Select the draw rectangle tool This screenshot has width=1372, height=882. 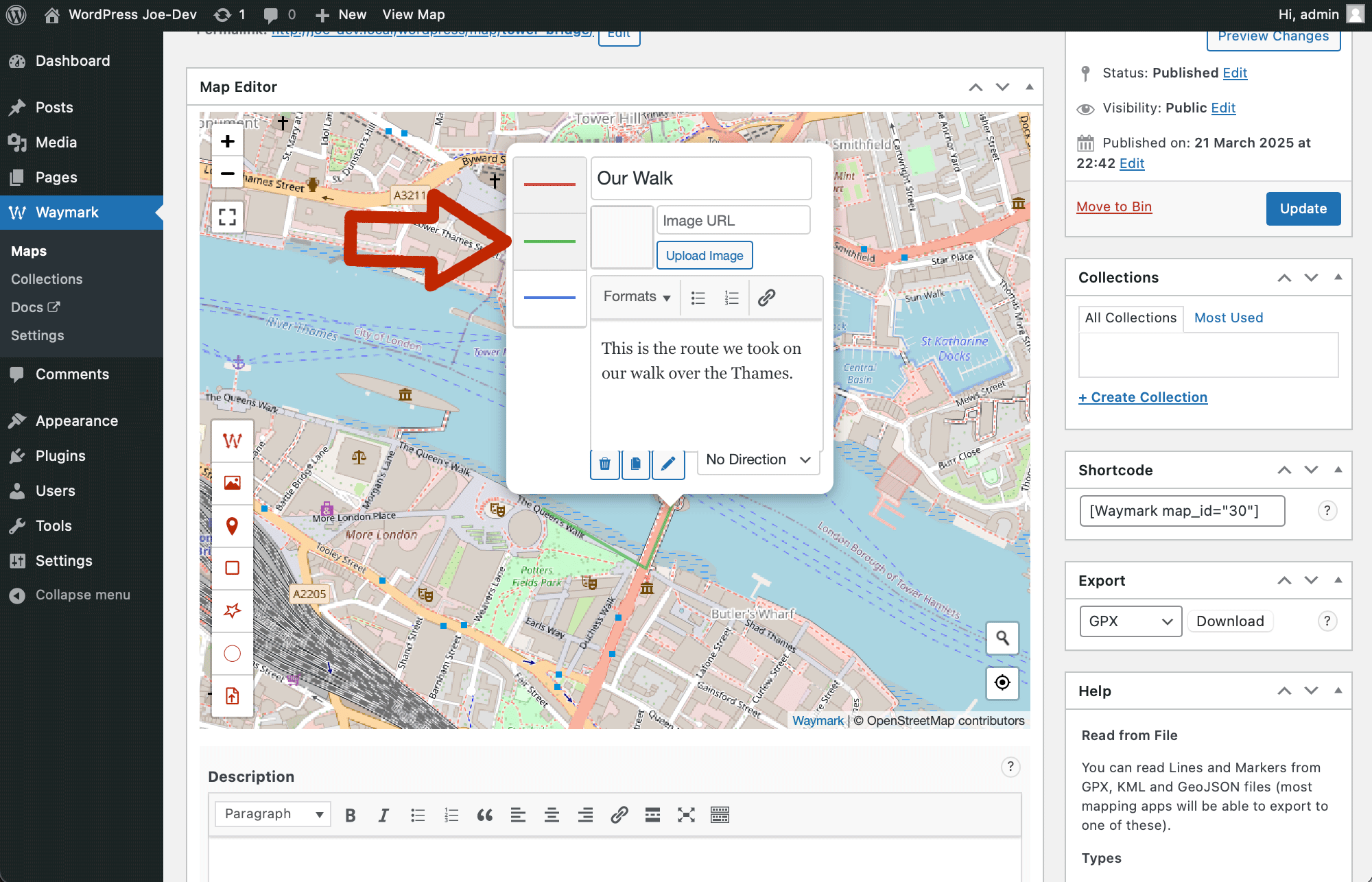233,568
